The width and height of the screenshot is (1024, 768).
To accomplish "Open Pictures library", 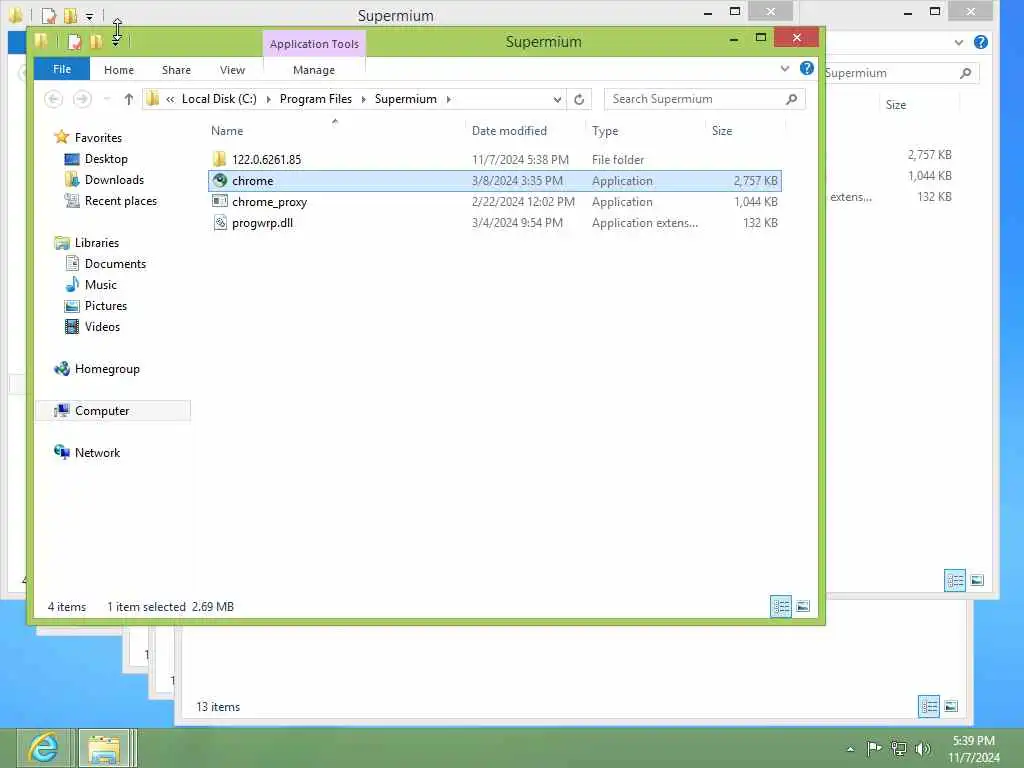I will click(x=106, y=306).
